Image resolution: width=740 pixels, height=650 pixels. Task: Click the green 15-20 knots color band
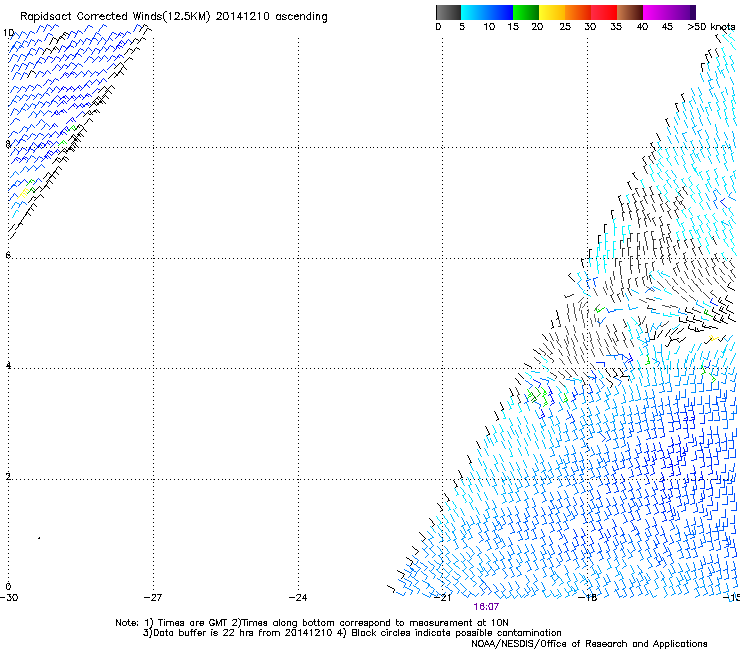526,12
